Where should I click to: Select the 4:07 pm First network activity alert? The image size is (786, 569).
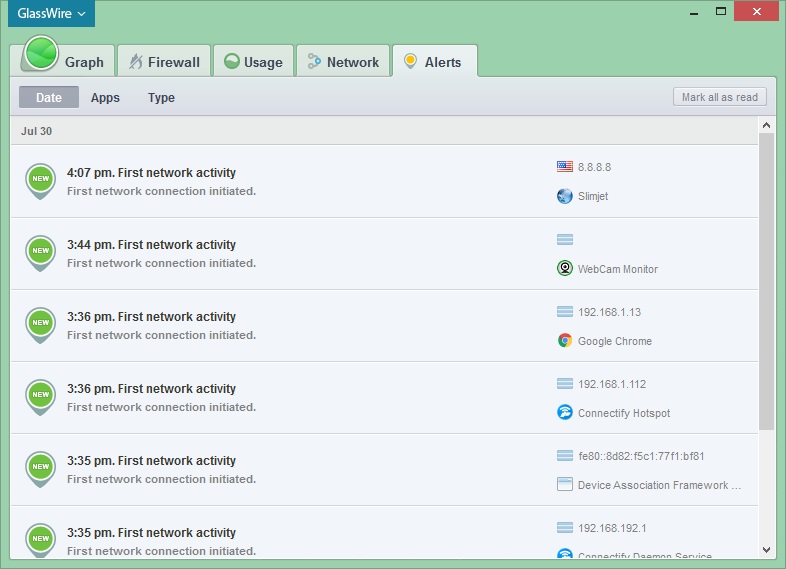[x=384, y=181]
